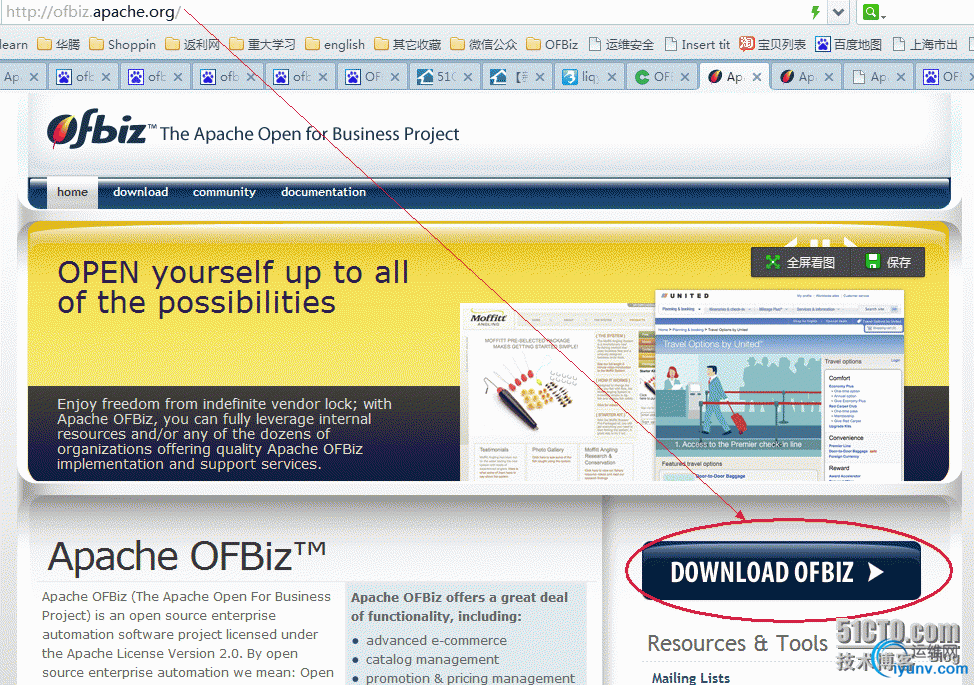
Task: Open the OFBiz bookmark folder
Action: click(x=552, y=44)
